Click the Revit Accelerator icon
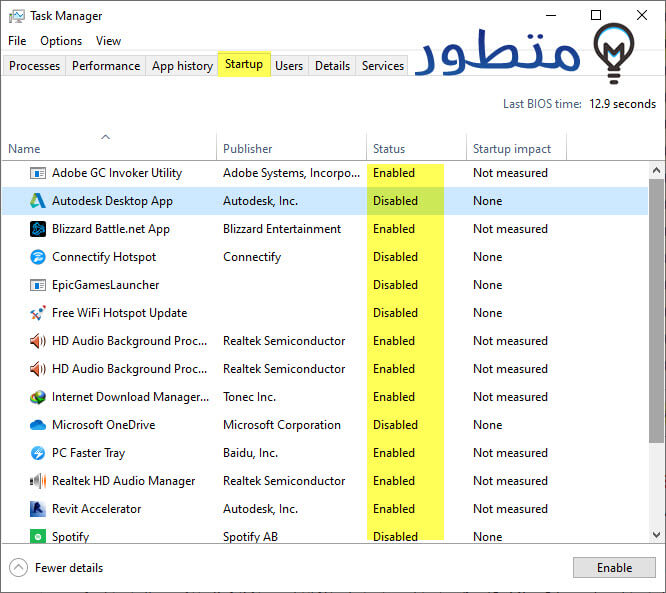This screenshot has width=666, height=593. pyautogui.click(x=38, y=509)
